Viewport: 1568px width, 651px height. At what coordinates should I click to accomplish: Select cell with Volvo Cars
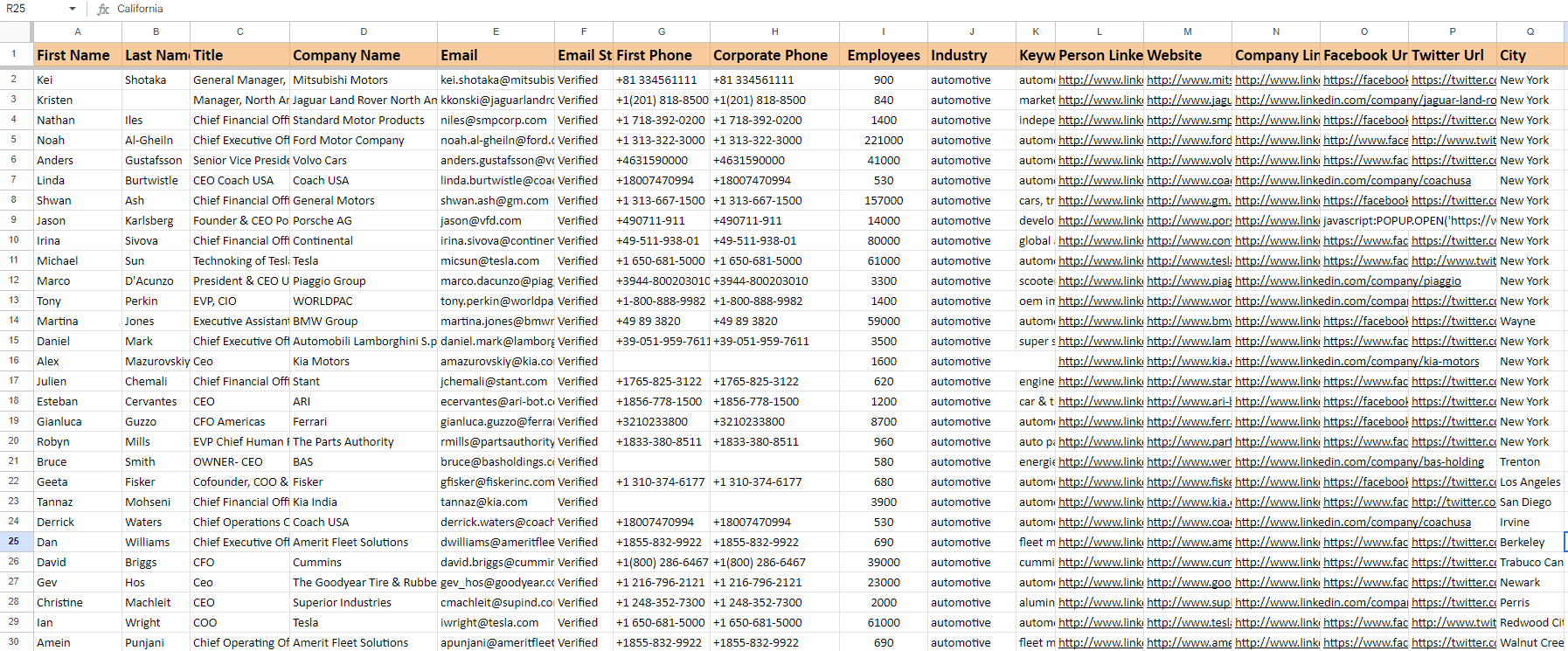(x=364, y=160)
